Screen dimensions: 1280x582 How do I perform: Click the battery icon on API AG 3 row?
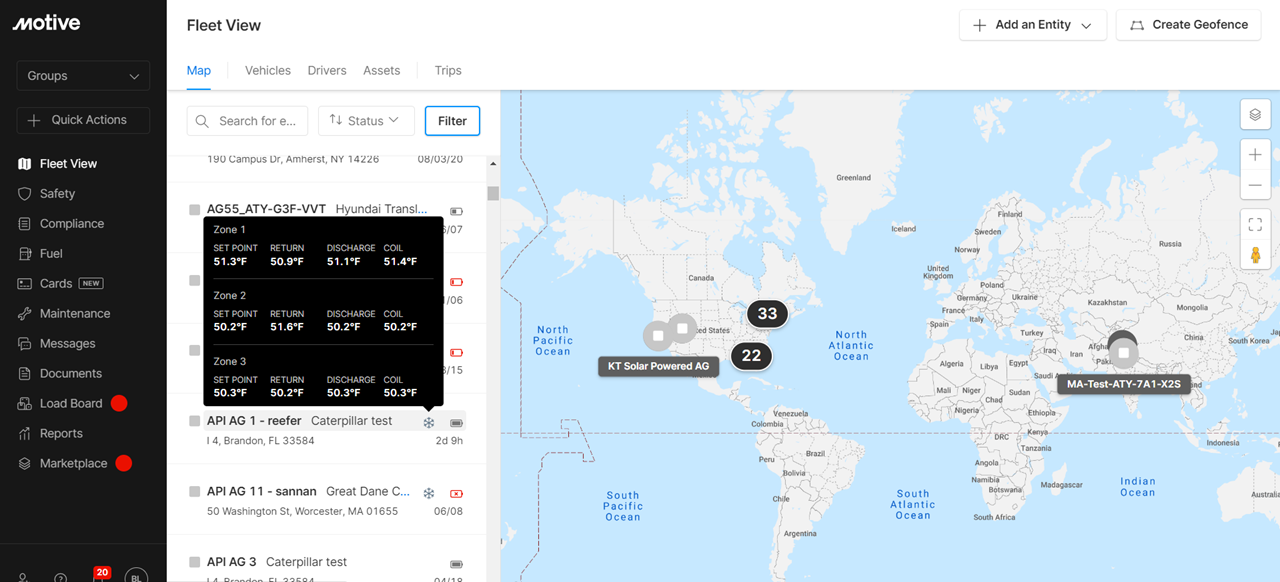point(457,564)
